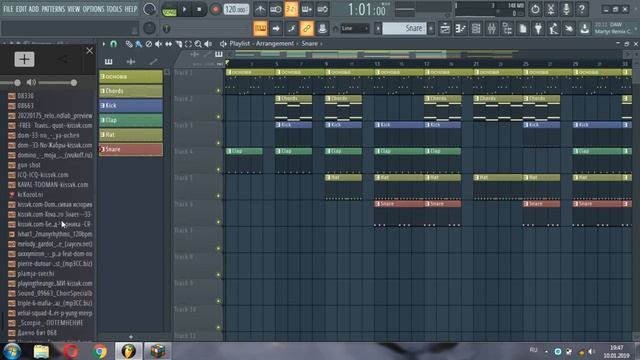
Task: Open the Channel rack view icon
Action: tap(476, 28)
